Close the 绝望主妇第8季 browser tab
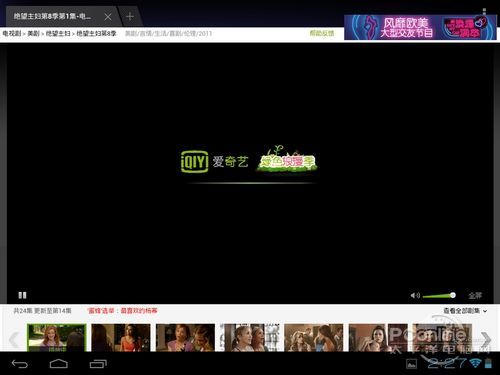 click(108, 17)
